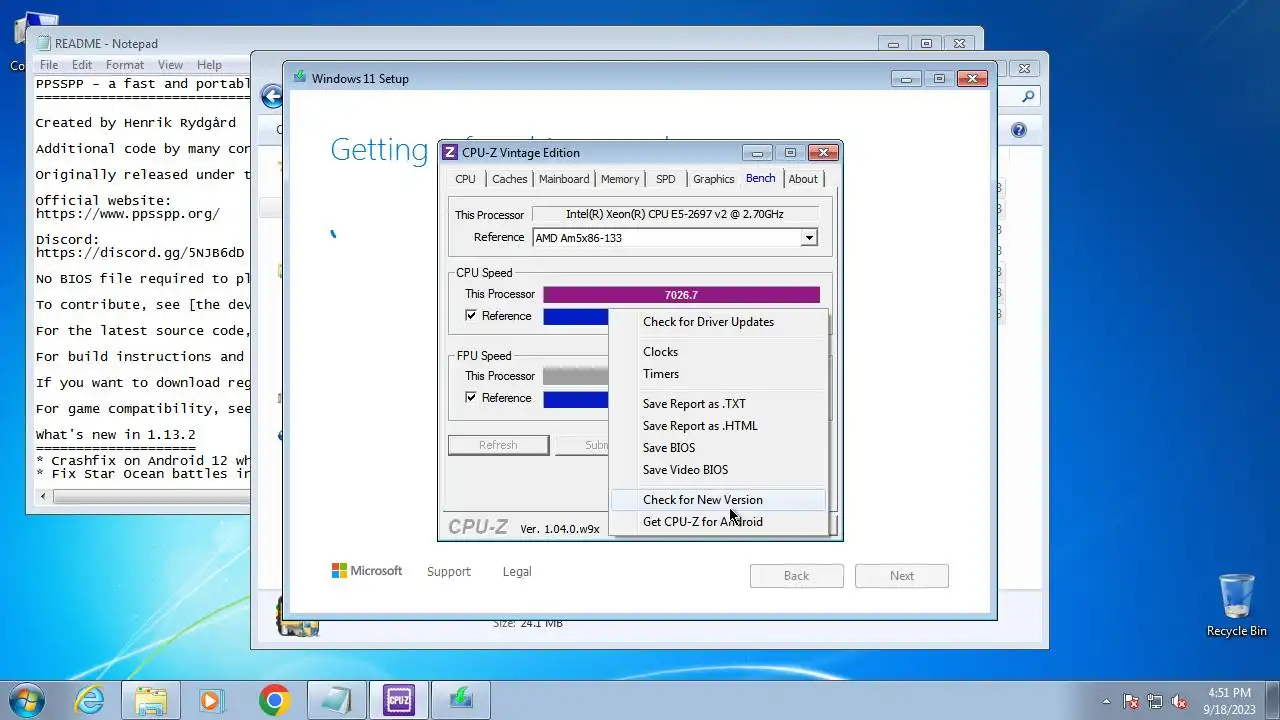This screenshot has width=1280, height=720.
Task: Click the "What's new in 1.13.2" line
Action: click(116, 435)
